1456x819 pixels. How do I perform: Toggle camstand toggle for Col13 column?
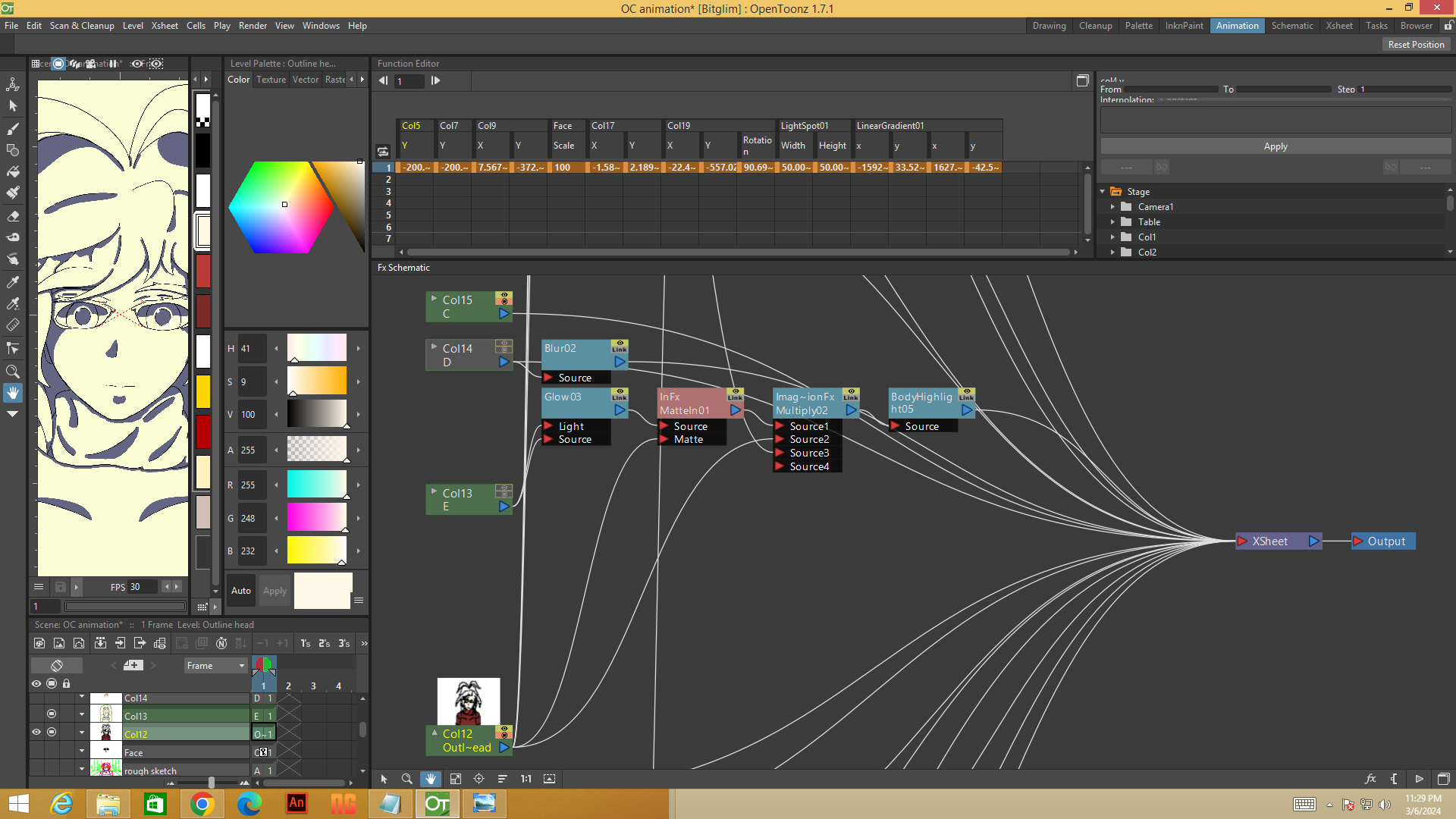tap(52, 714)
